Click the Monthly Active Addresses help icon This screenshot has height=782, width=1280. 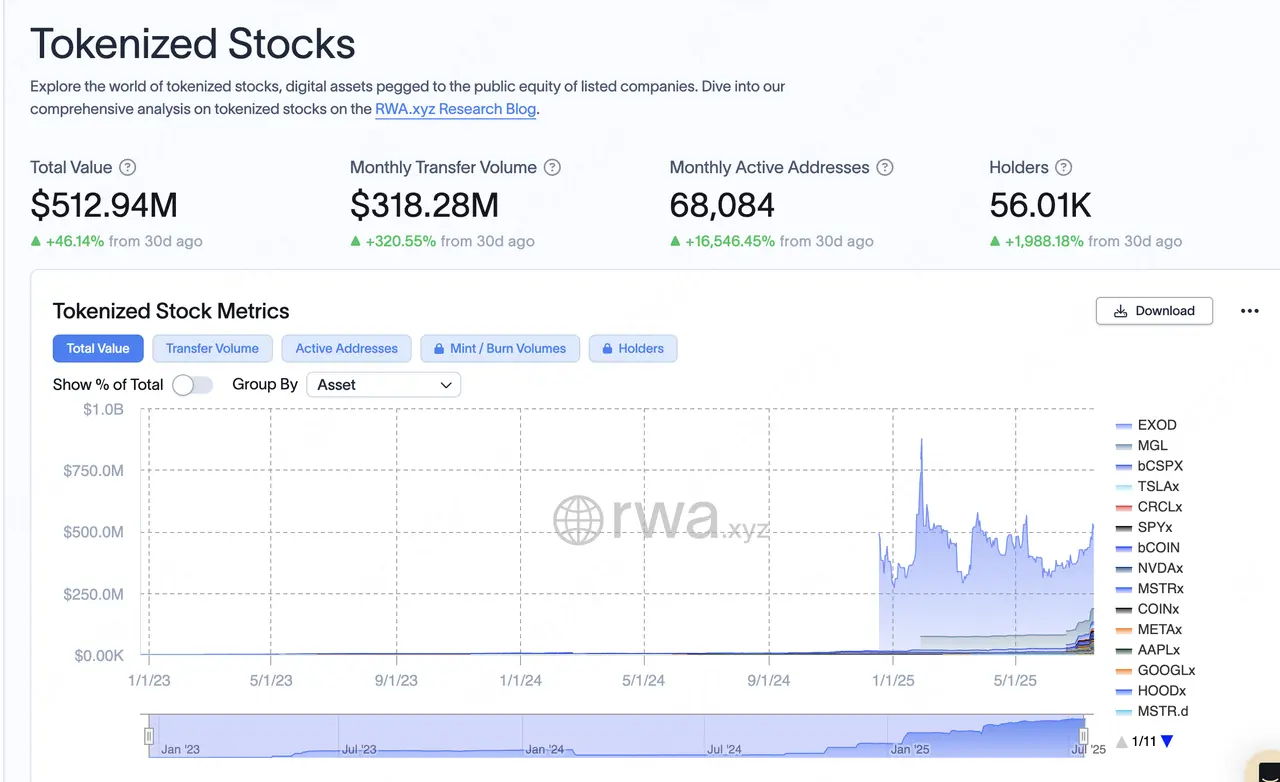885,168
